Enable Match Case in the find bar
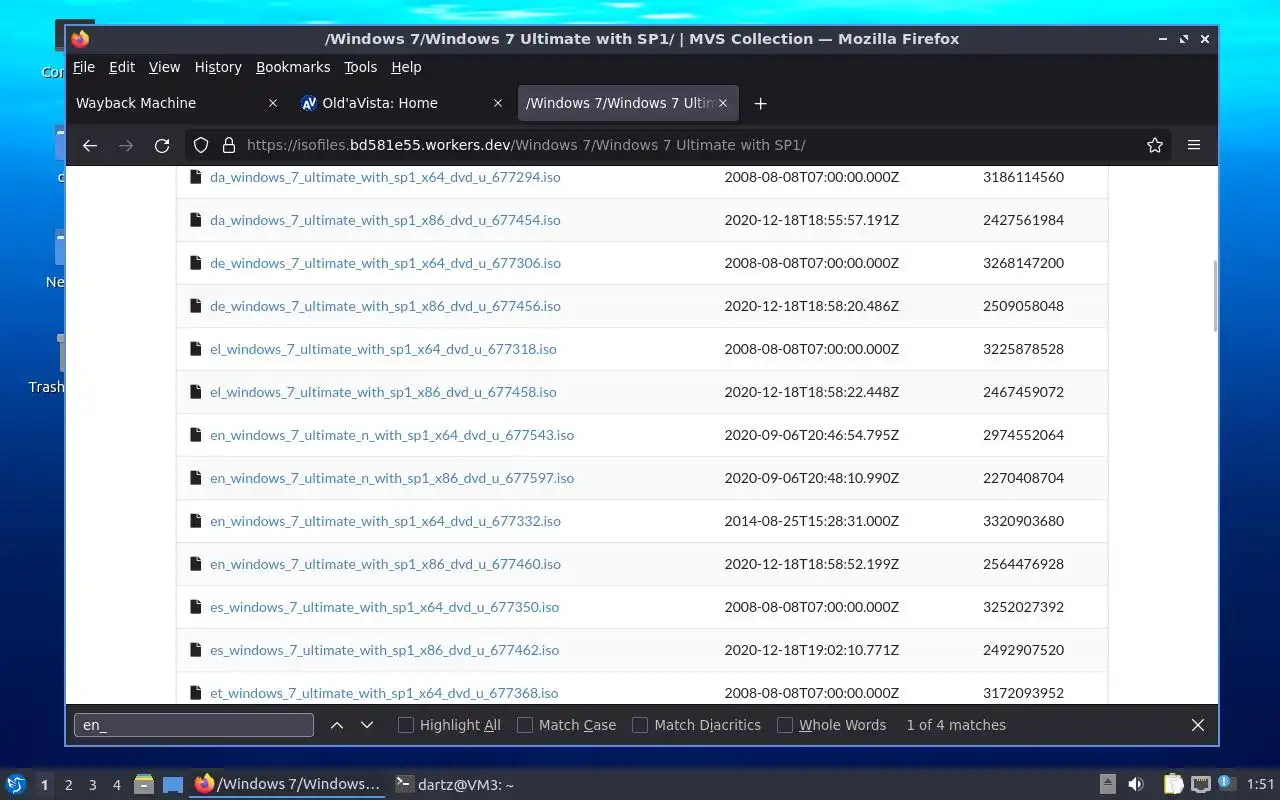 tap(566, 725)
